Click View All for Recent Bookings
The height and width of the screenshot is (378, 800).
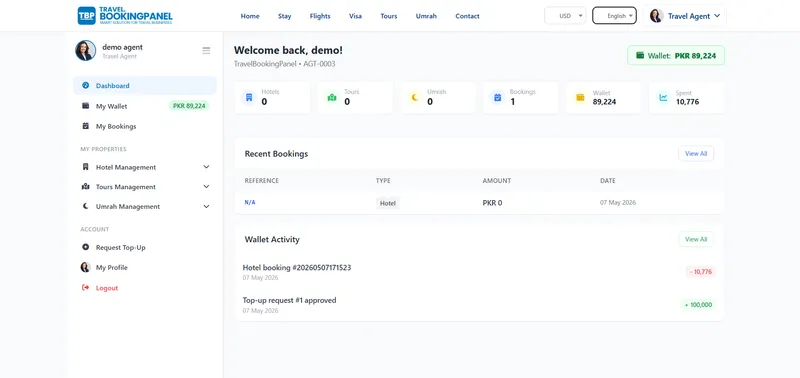[x=696, y=154]
